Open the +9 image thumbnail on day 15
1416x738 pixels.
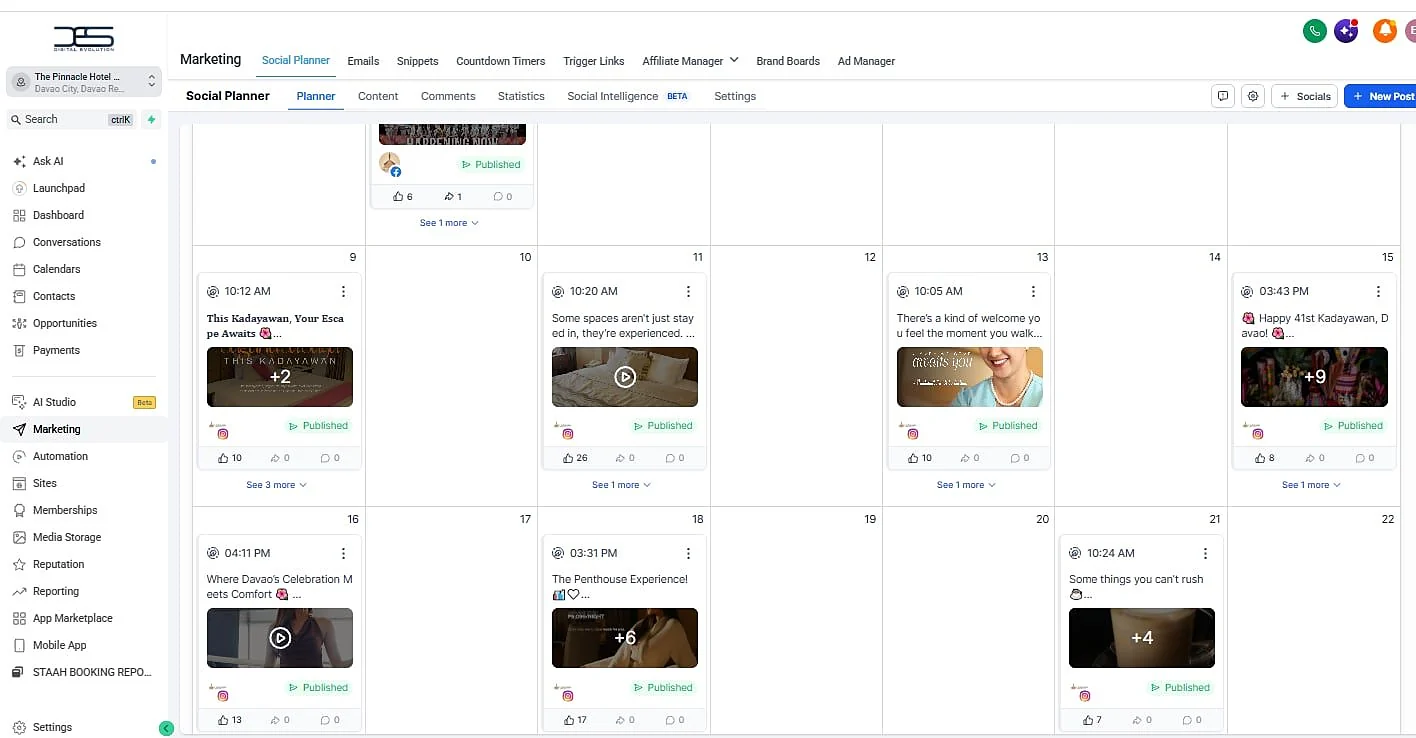click(x=1314, y=377)
